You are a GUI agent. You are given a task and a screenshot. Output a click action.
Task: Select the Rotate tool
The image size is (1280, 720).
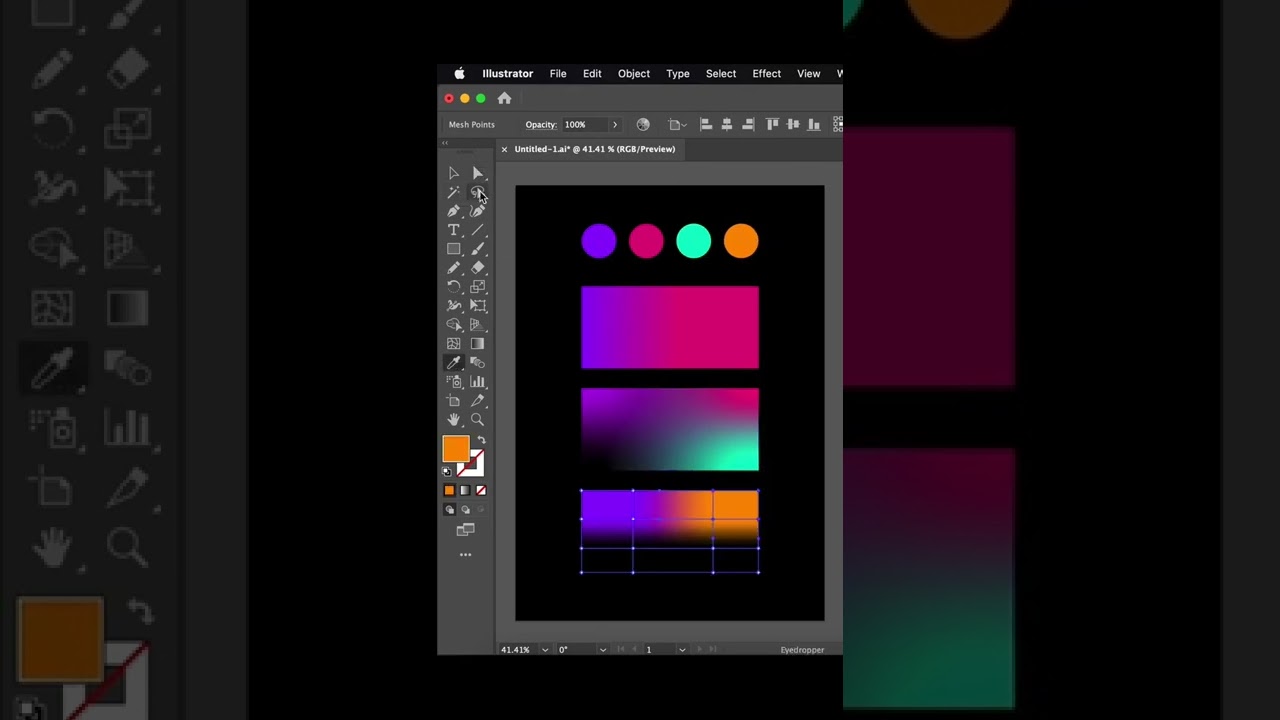click(453, 287)
